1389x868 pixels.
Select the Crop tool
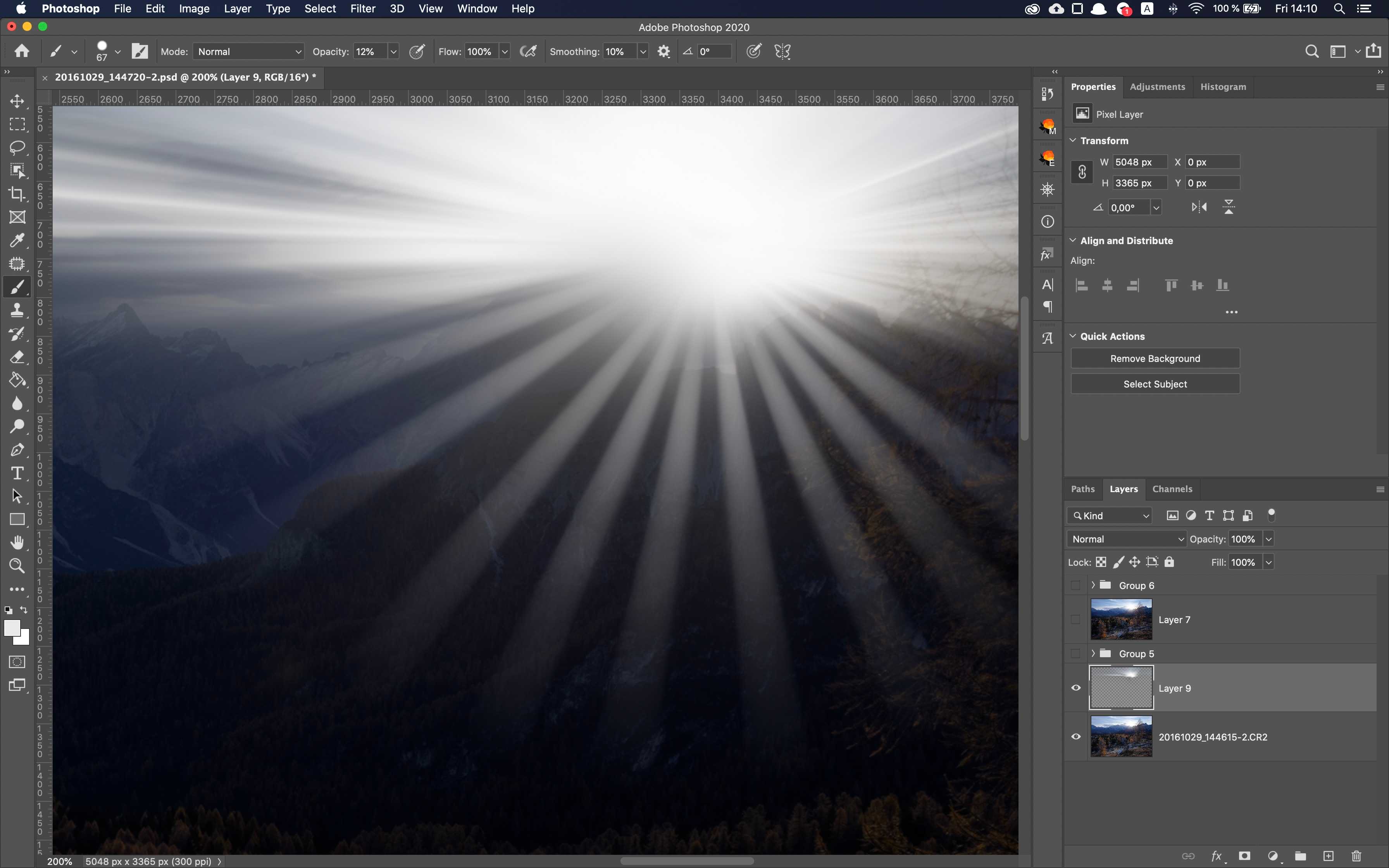tap(18, 192)
